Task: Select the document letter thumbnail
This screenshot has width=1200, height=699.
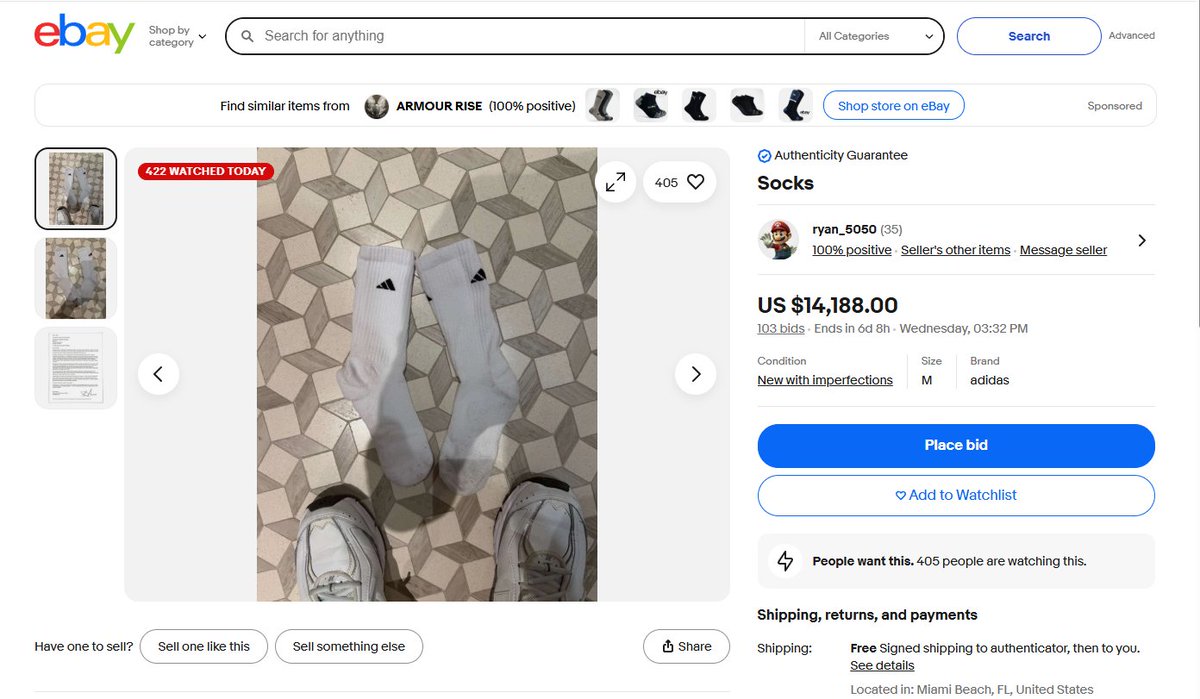Action: 76,368
